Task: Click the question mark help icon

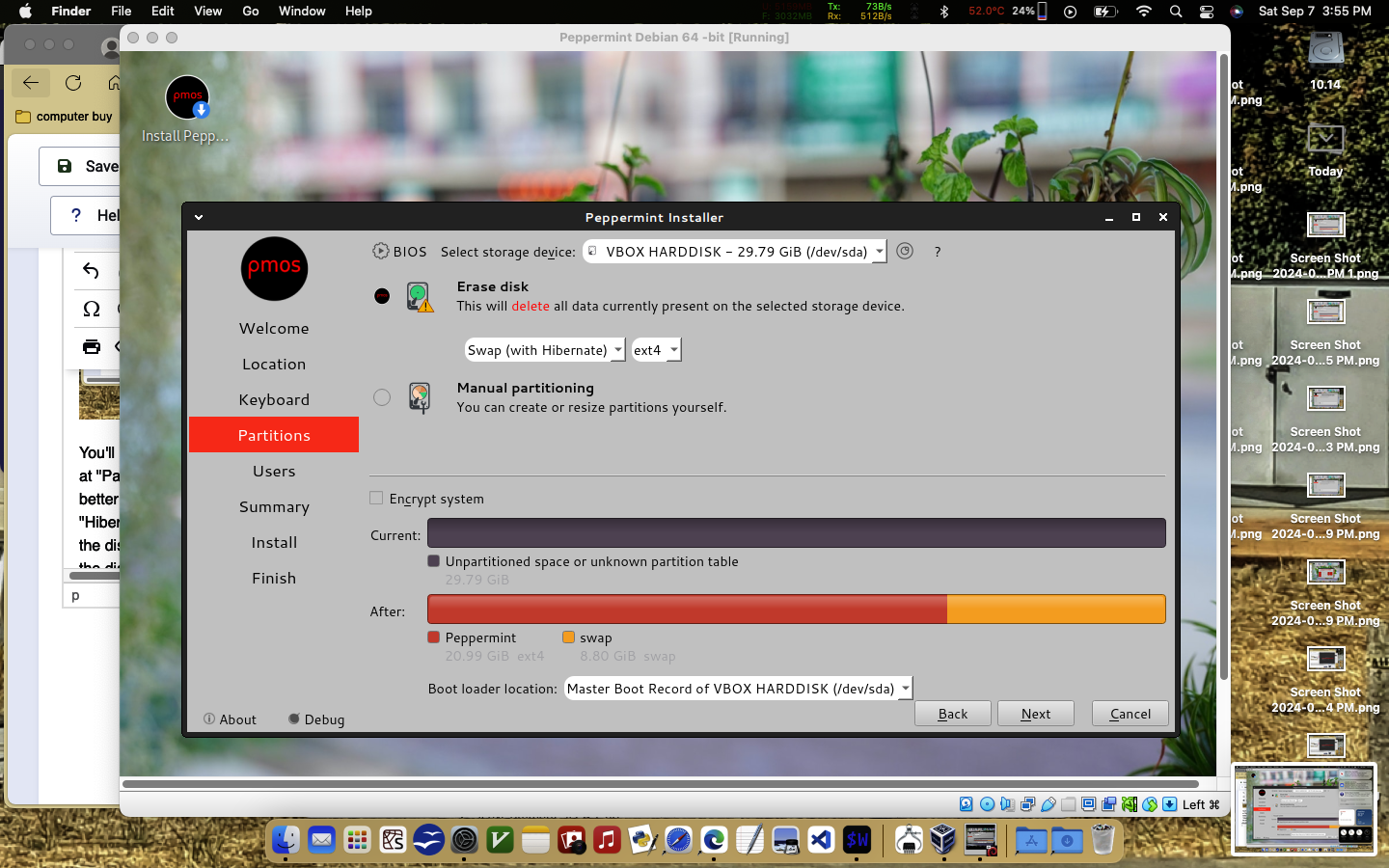Action: point(937,252)
